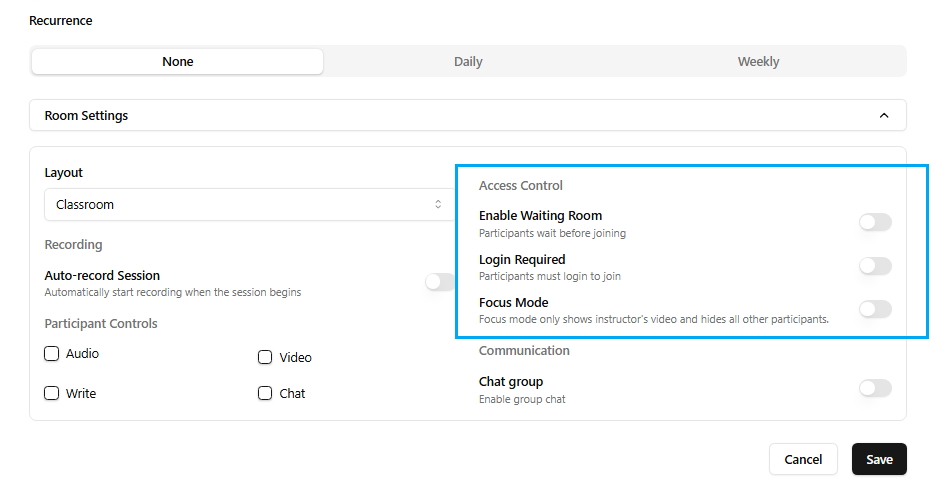The height and width of the screenshot is (486, 948).
Task: Click the Cancel button
Action: coord(803,460)
